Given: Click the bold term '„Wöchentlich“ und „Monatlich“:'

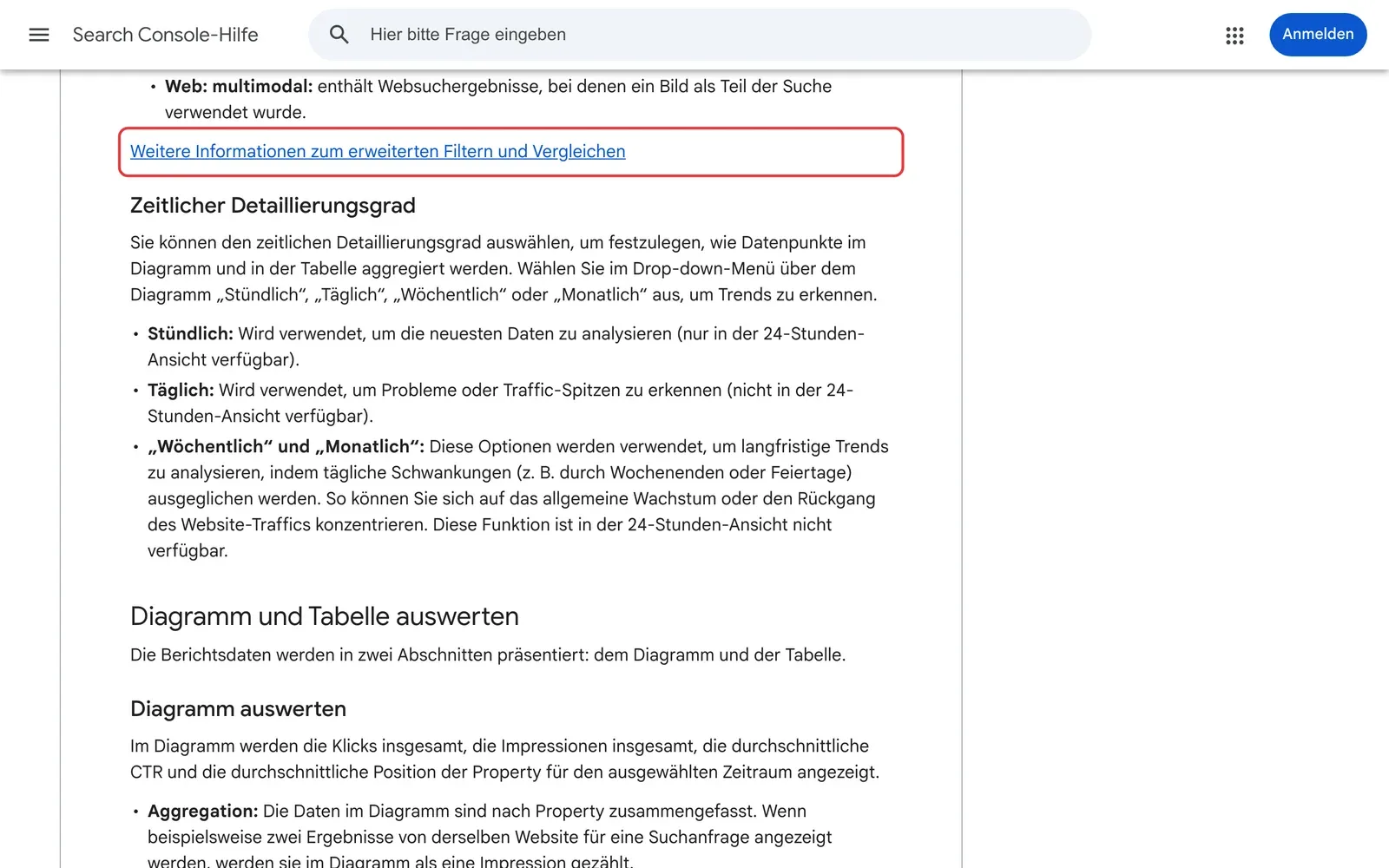Looking at the screenshot, I should [x=286, y=446].
